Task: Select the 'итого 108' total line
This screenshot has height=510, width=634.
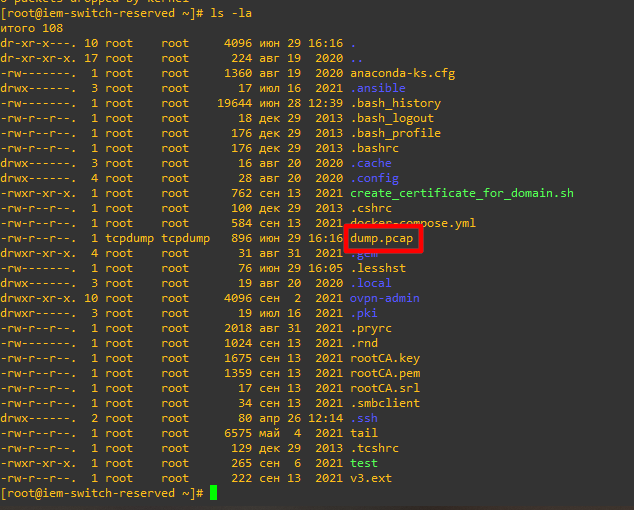Action: (32, 28)
